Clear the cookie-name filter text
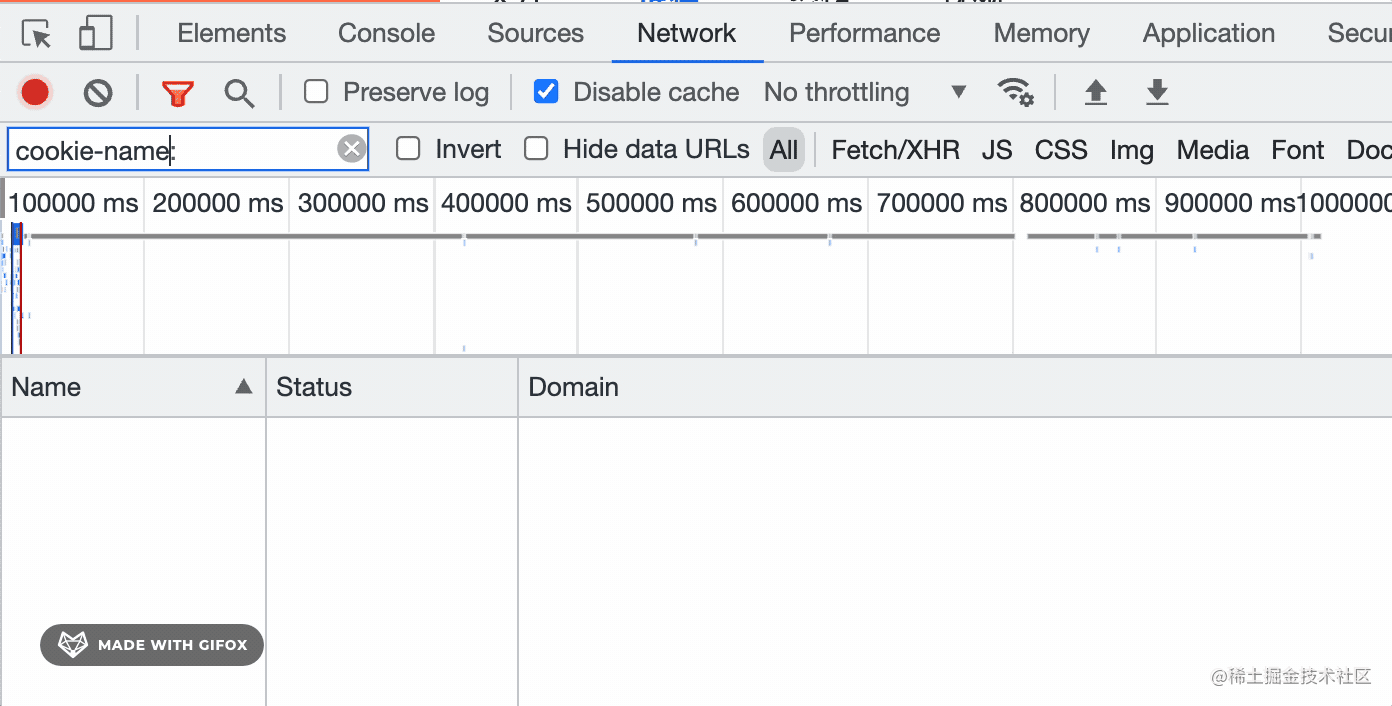1392x706 pixels. 351,149
